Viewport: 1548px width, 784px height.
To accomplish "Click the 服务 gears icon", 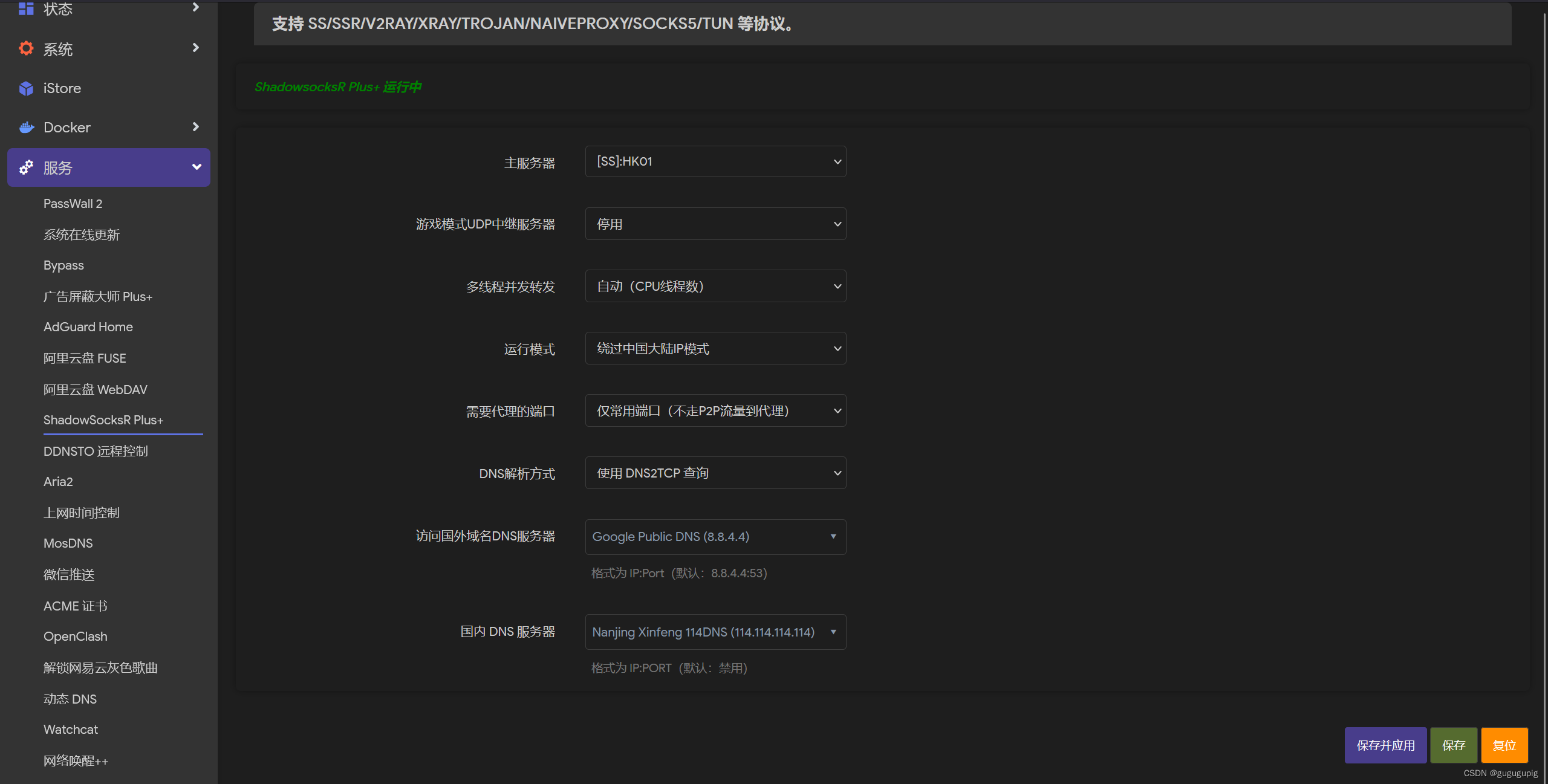I will point(26,167).
